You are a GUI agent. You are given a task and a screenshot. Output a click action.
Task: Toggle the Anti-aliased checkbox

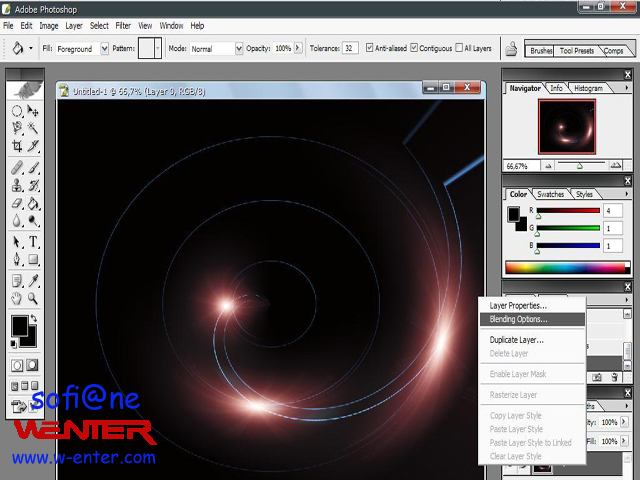(x=371, y=48)
